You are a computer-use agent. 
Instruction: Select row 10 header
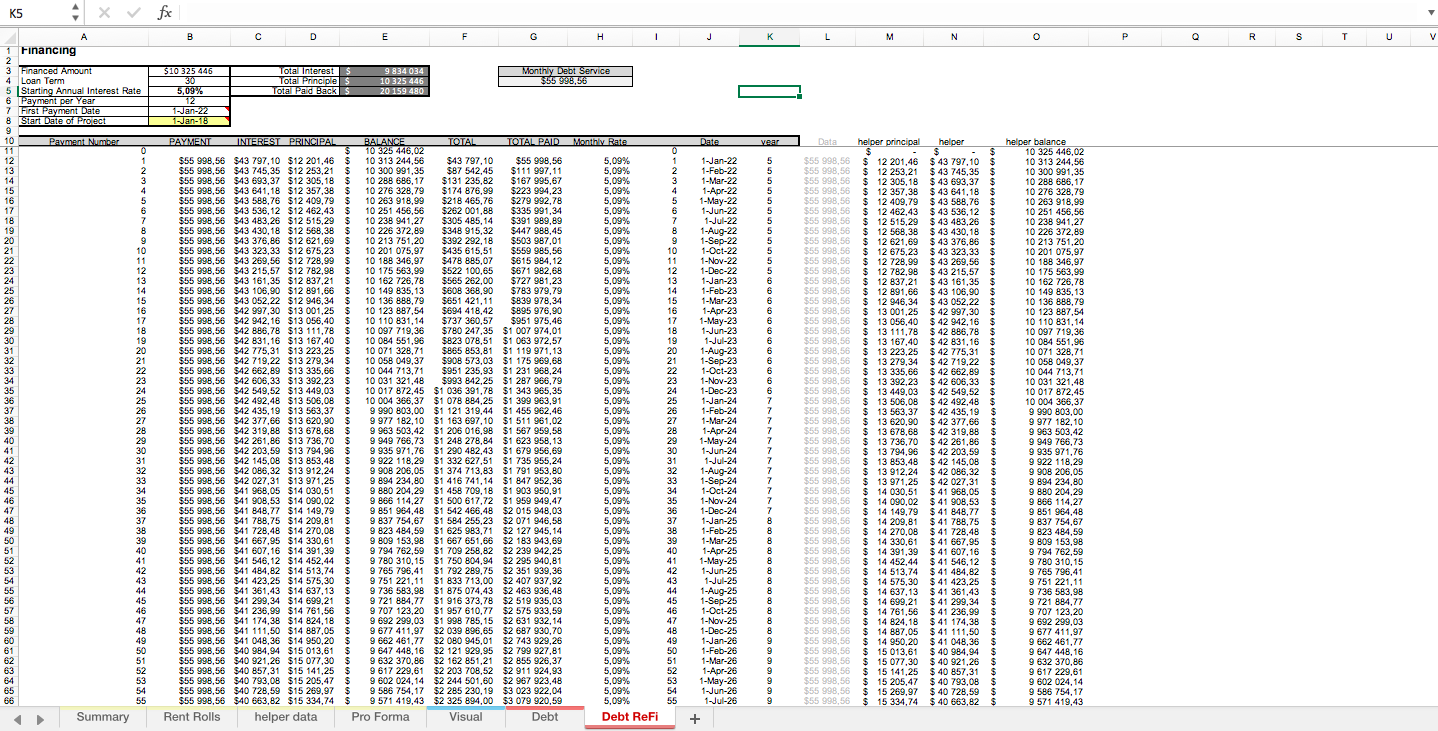tap(8, 142)
